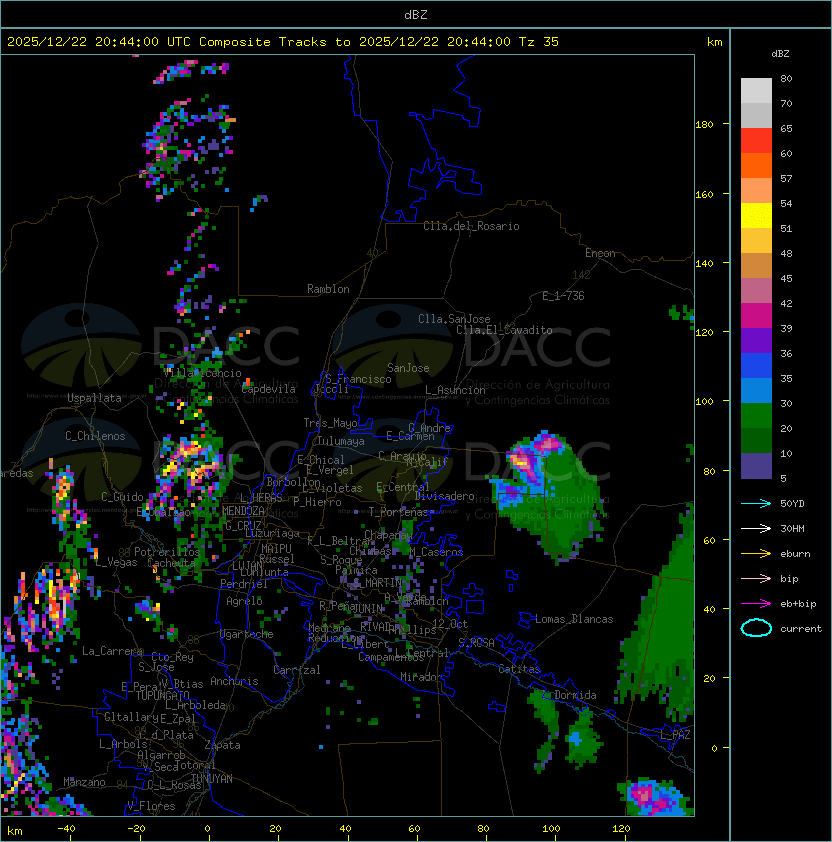Click the 'L_Asuncion' map label
The height and width of the screenshot is (842, 832).
click(455, 390)
